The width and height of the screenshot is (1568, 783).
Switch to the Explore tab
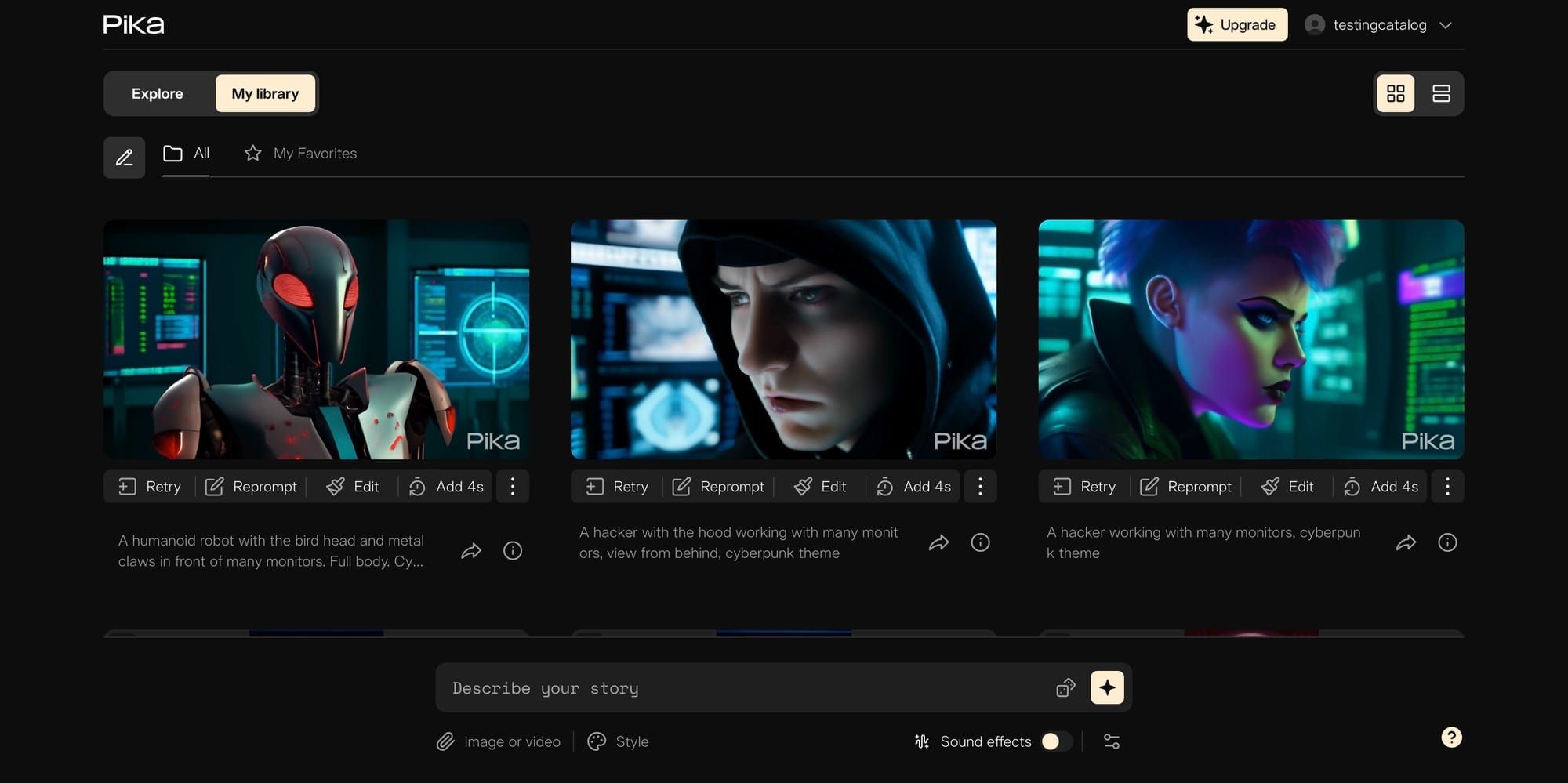pos(157,93)
